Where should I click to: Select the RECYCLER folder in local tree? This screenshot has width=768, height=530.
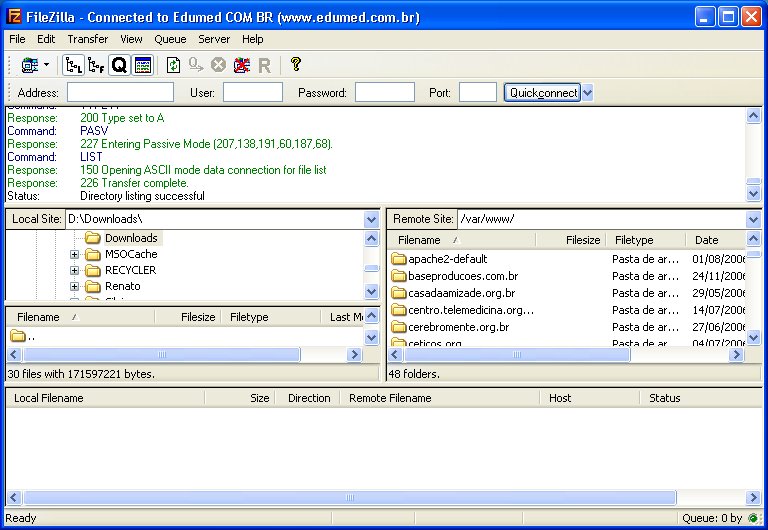tap(130, 270)
